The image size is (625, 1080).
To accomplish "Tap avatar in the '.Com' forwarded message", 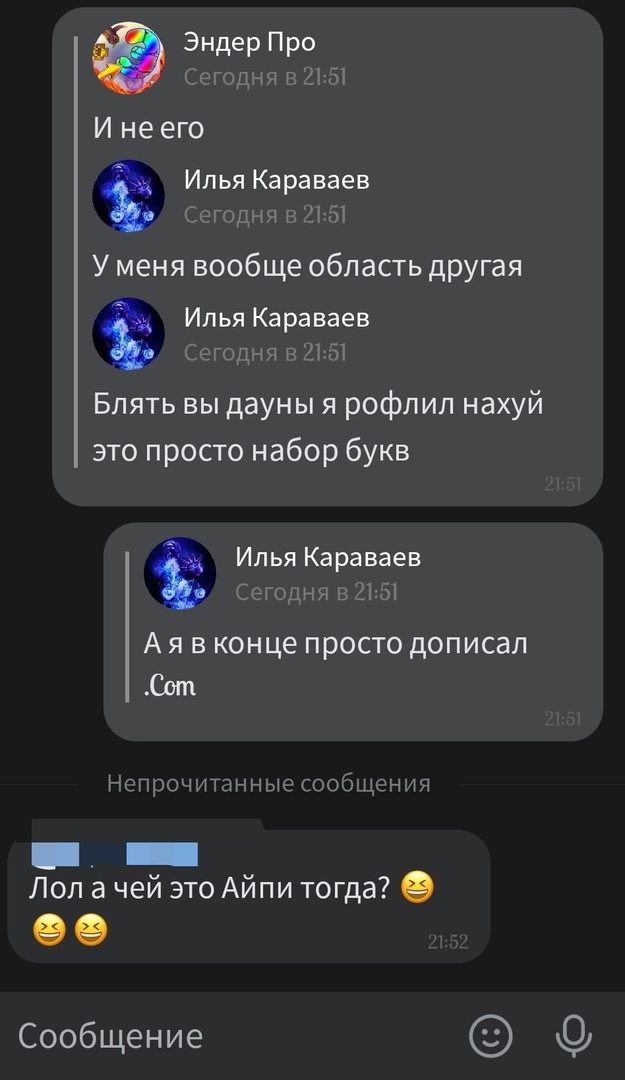I will [180, 572].
